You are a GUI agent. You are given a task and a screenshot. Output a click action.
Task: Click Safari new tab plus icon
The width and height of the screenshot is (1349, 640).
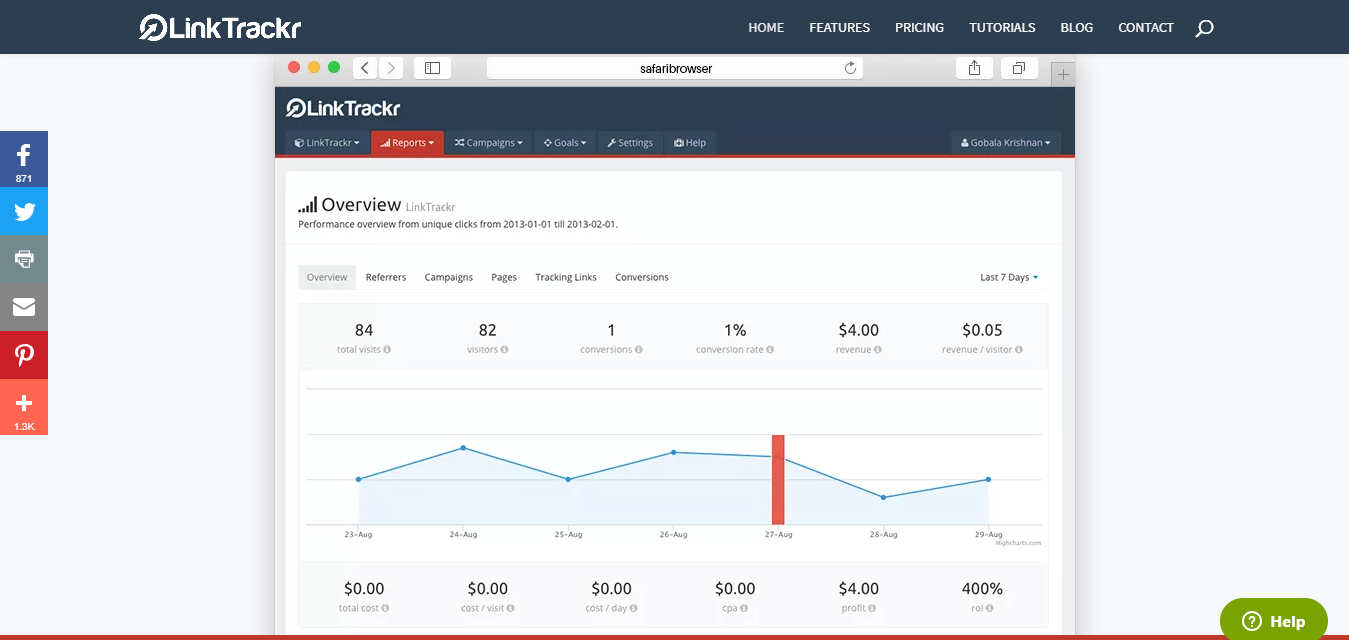click(x=1063, y=74)
